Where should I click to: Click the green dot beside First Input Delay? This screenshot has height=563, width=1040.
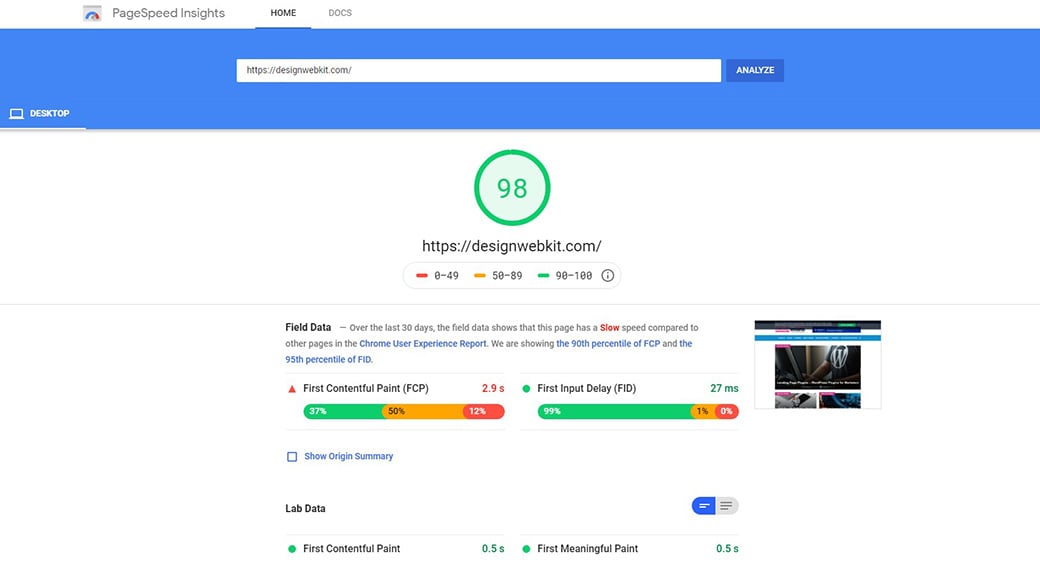point(526,389)
